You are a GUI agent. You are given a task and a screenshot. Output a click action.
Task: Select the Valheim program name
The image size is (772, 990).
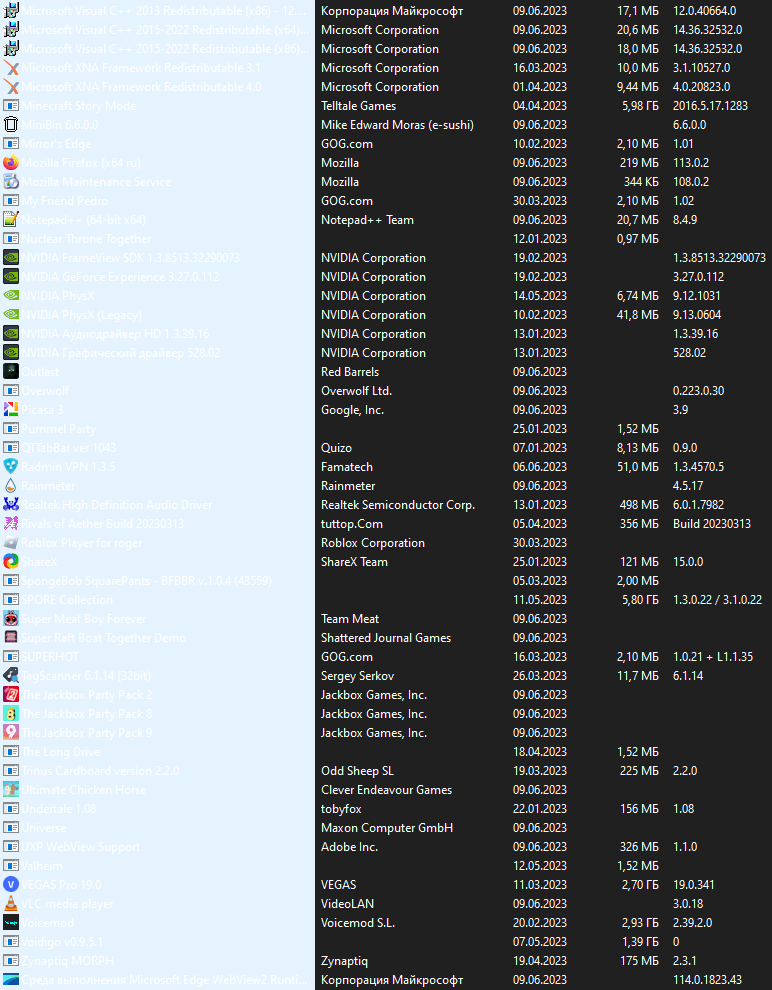point(42,866)
